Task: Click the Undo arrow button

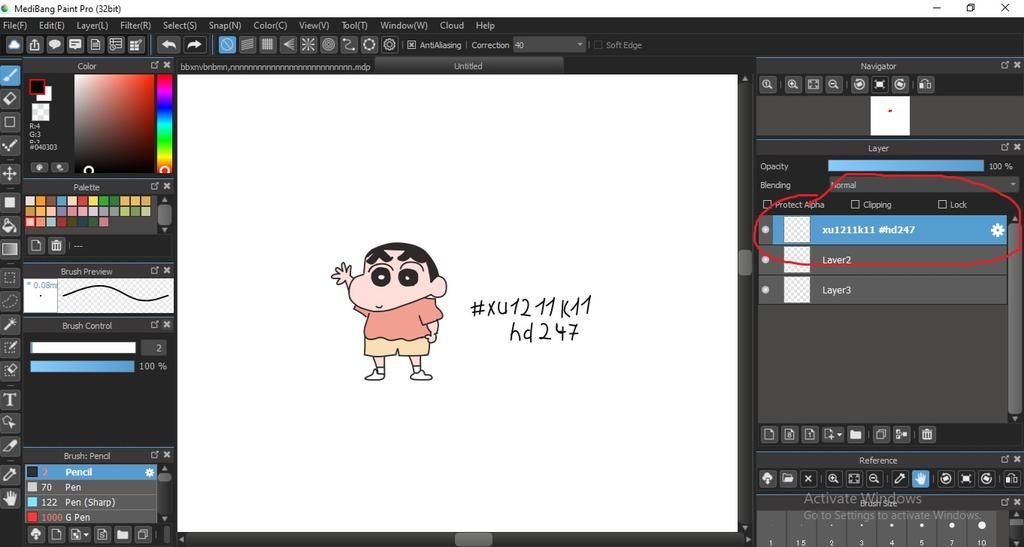Action: [x=169, y=44]
